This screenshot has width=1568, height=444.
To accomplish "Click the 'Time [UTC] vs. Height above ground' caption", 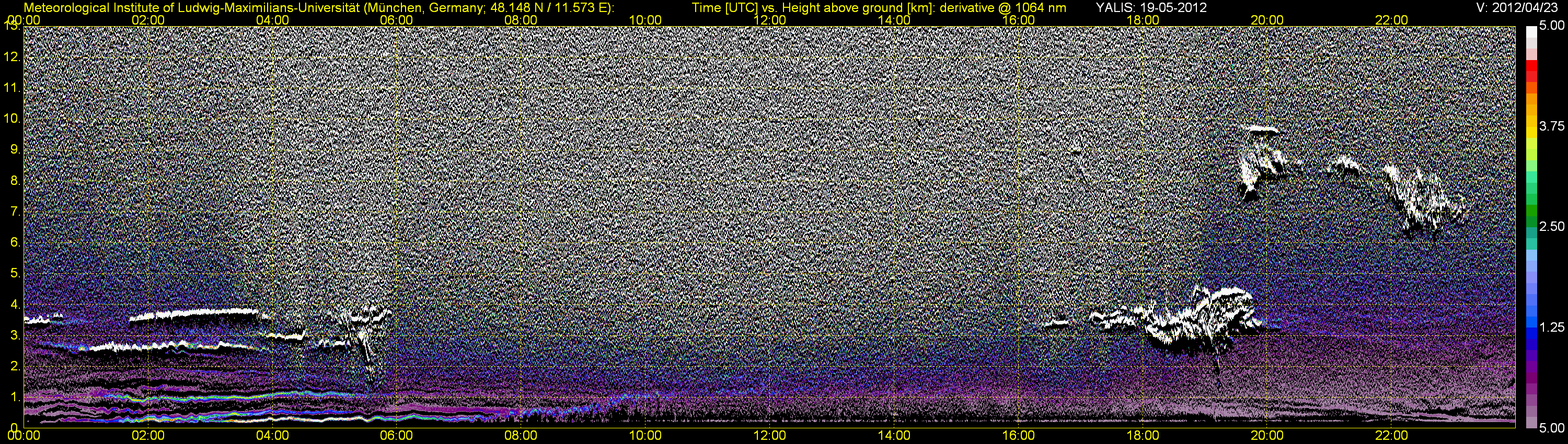I will (879, 8).
